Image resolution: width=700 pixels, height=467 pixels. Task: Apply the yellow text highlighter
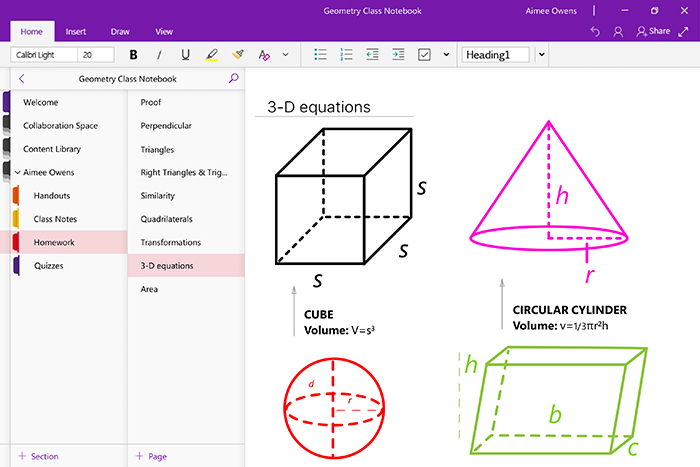211,55
